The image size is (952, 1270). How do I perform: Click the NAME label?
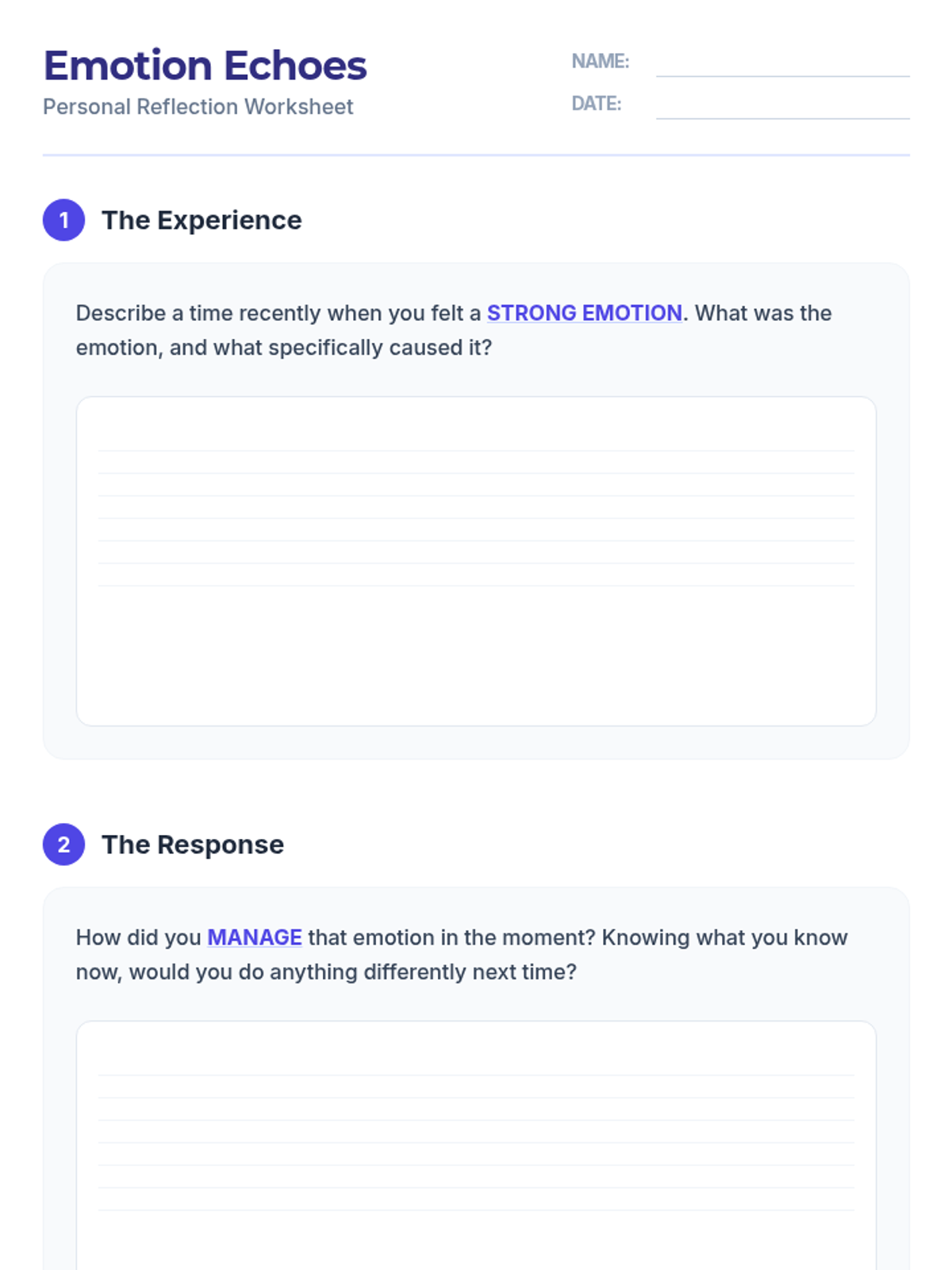point(600,61)
